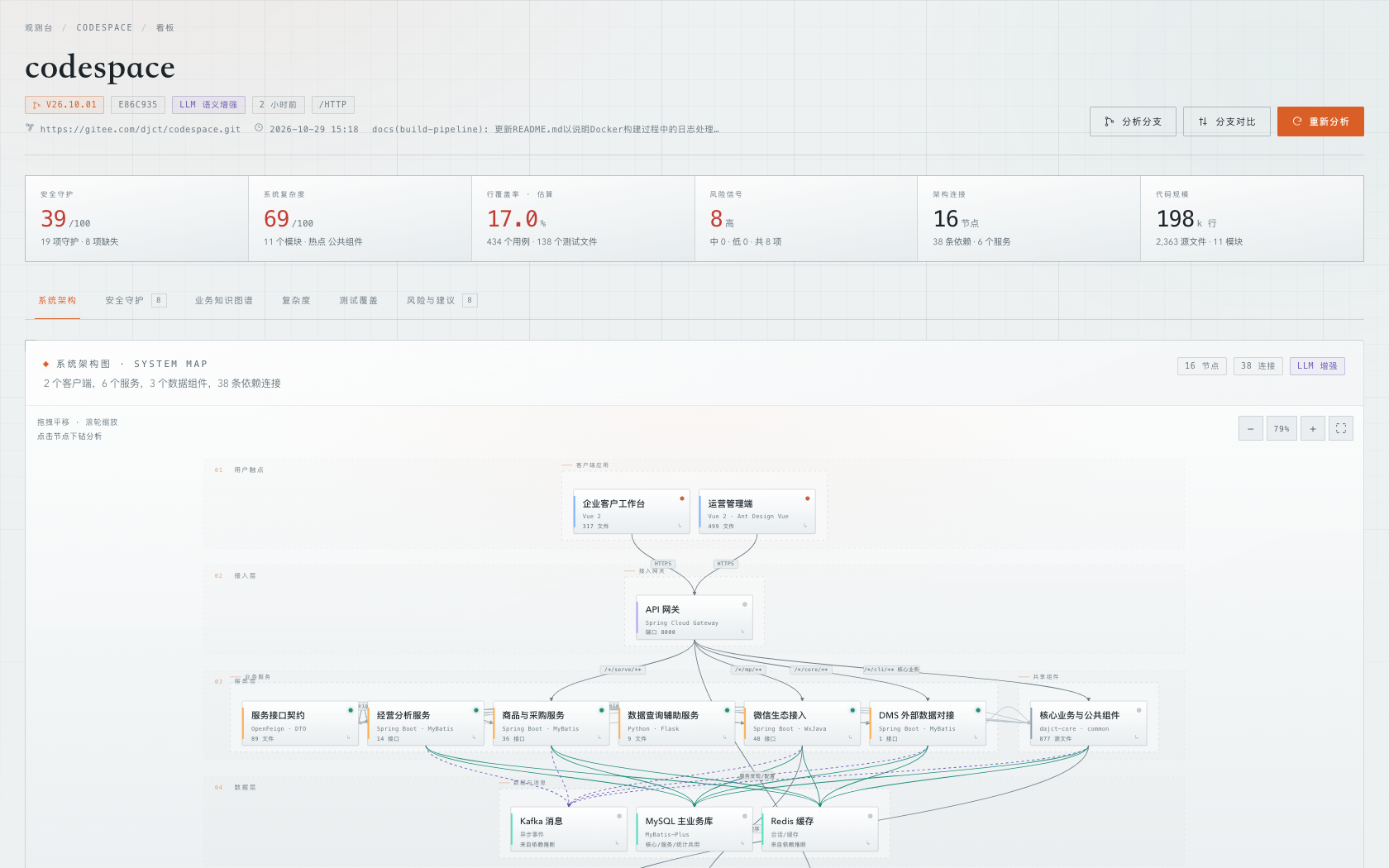
Task: Click the LLM 语义增强 tag under title
Action: tap(208, 105)
